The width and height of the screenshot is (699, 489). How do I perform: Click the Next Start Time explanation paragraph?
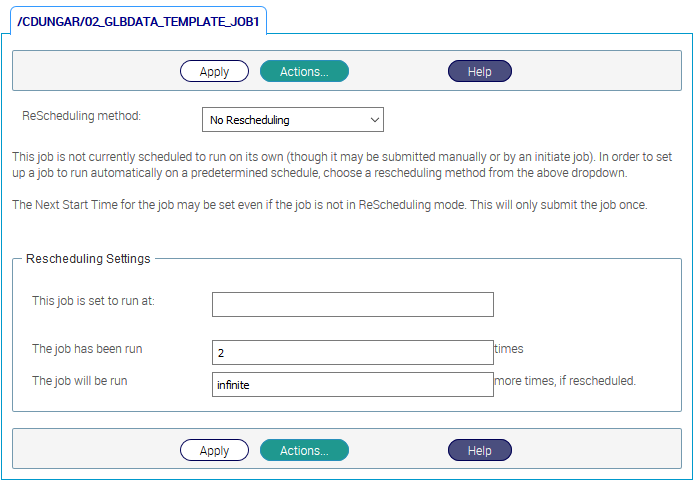[329, 205]
